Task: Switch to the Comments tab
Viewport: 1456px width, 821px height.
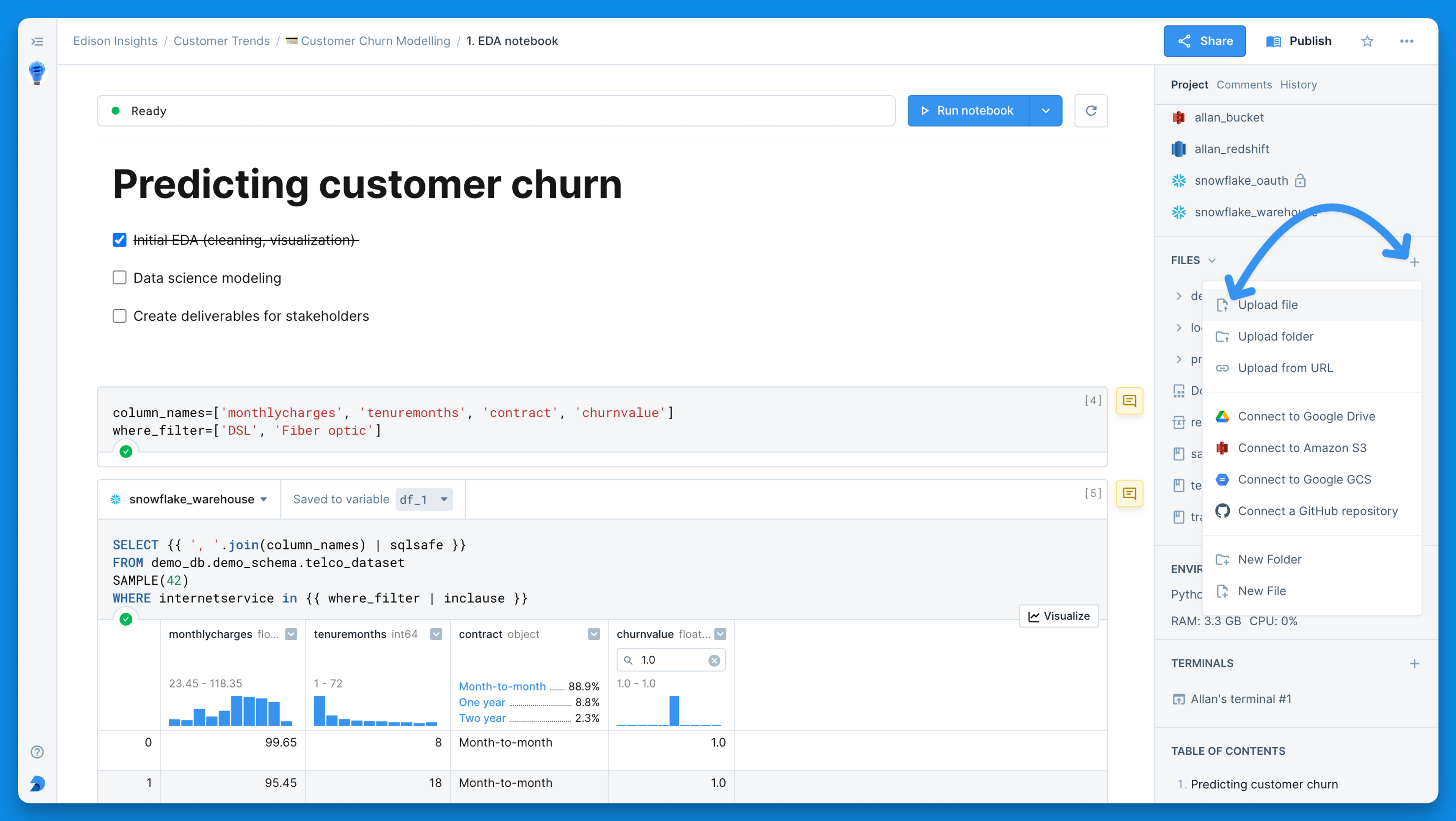Action: tap(1244, 85)
